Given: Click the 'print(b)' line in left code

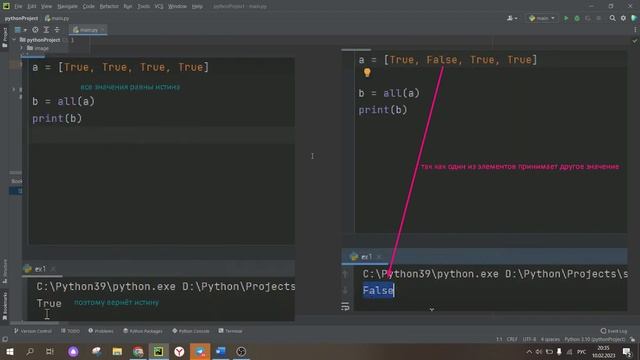Looking at the screenshot, I should (x=57, y=118).
